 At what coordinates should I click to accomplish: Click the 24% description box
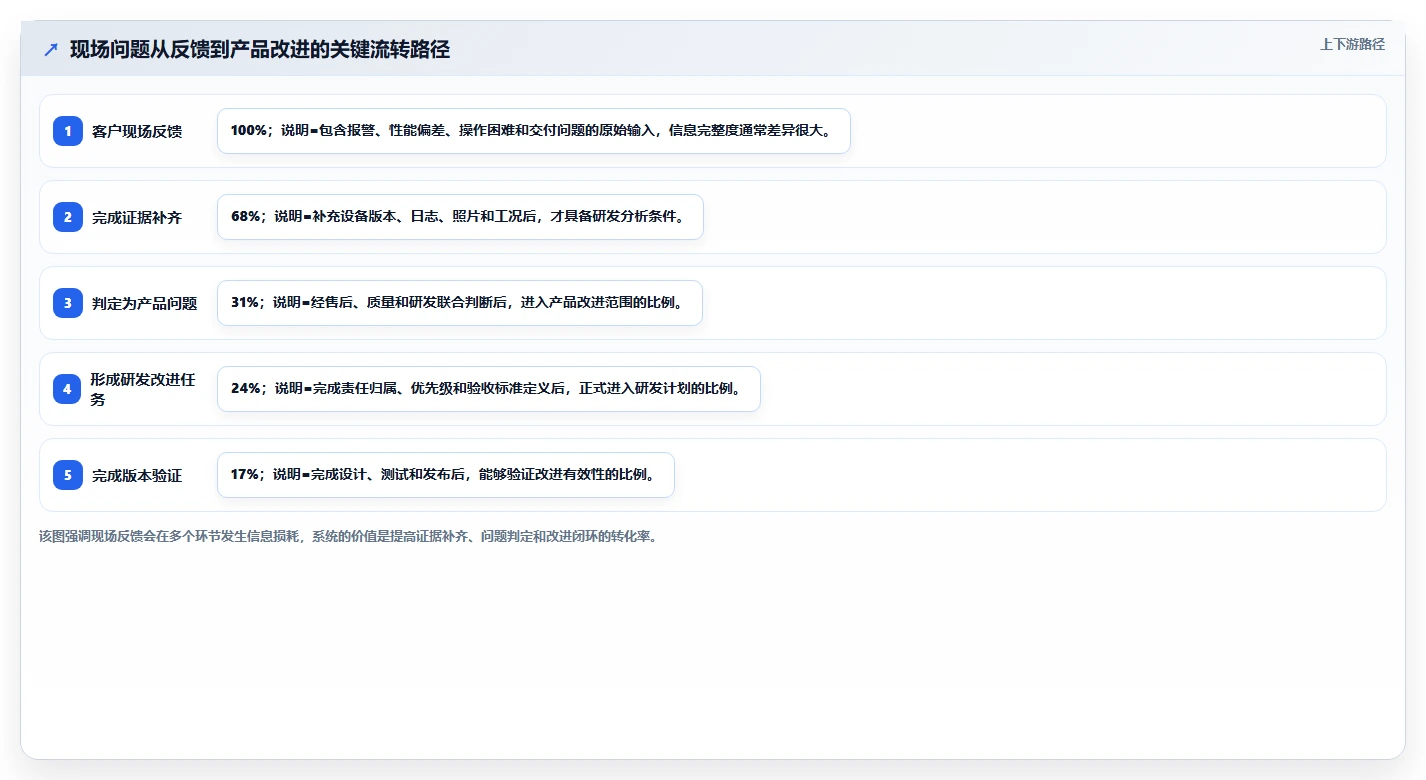tap(489, 389)
